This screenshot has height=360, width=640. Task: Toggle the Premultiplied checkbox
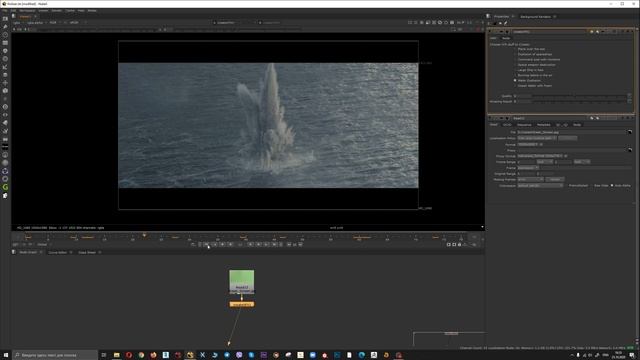567,185
